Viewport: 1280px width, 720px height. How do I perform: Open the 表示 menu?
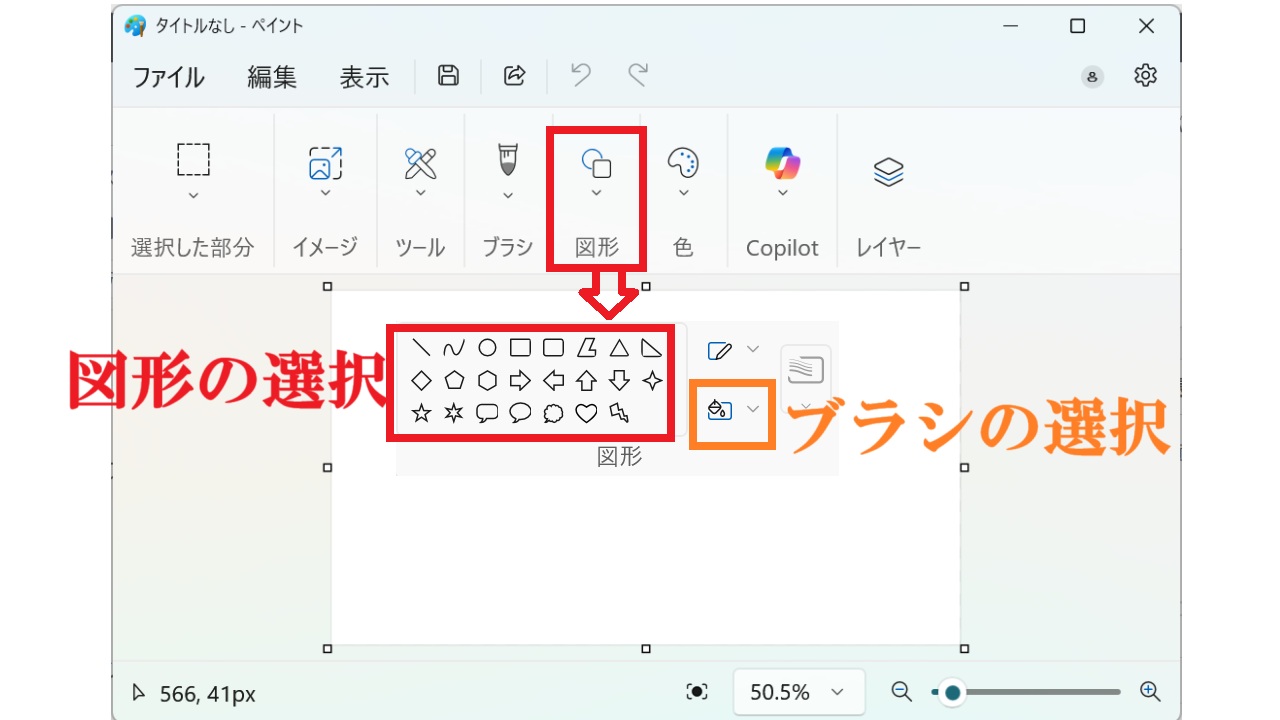point(364,77)
